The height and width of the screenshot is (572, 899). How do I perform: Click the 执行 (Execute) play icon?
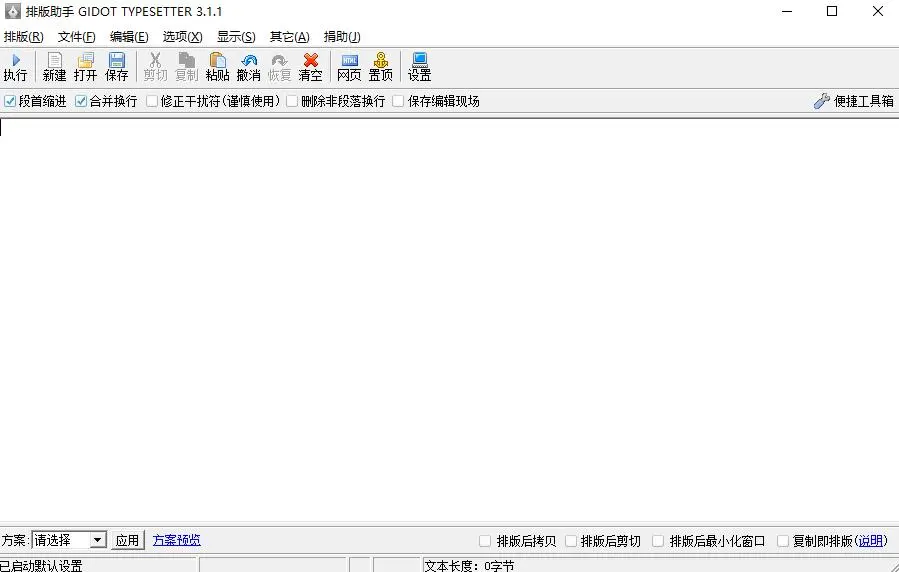[x=15, y=60]
